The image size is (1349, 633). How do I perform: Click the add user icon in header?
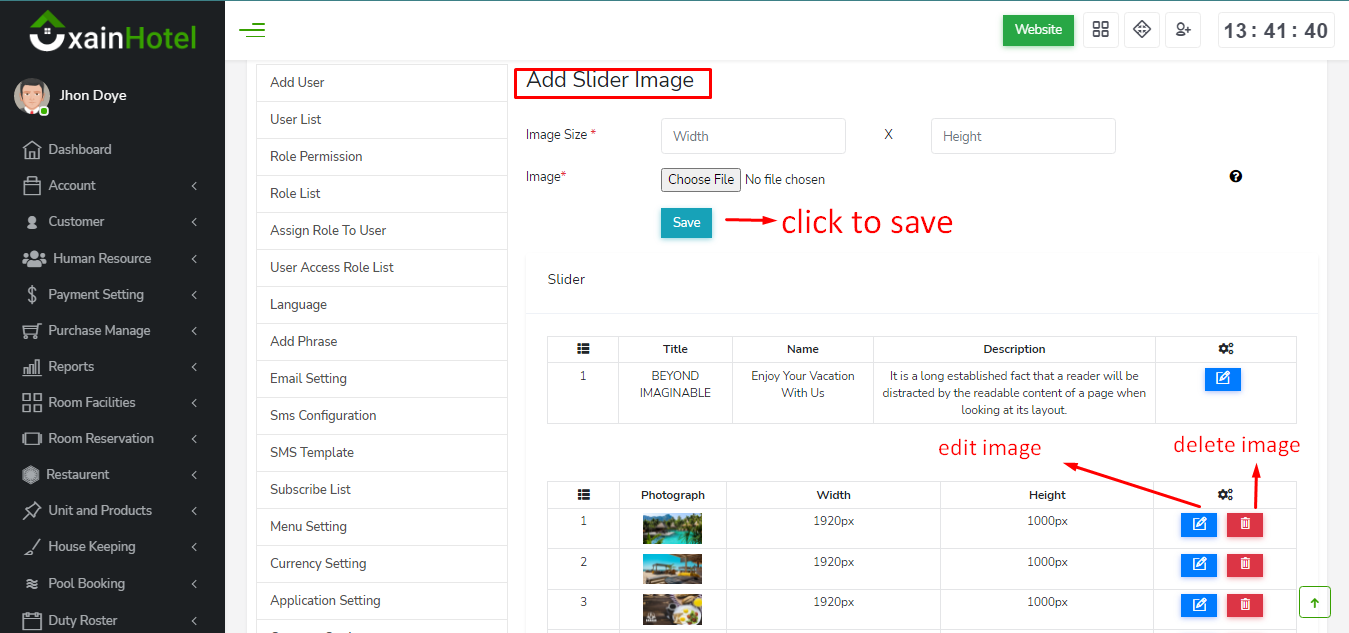point(1183,30)
